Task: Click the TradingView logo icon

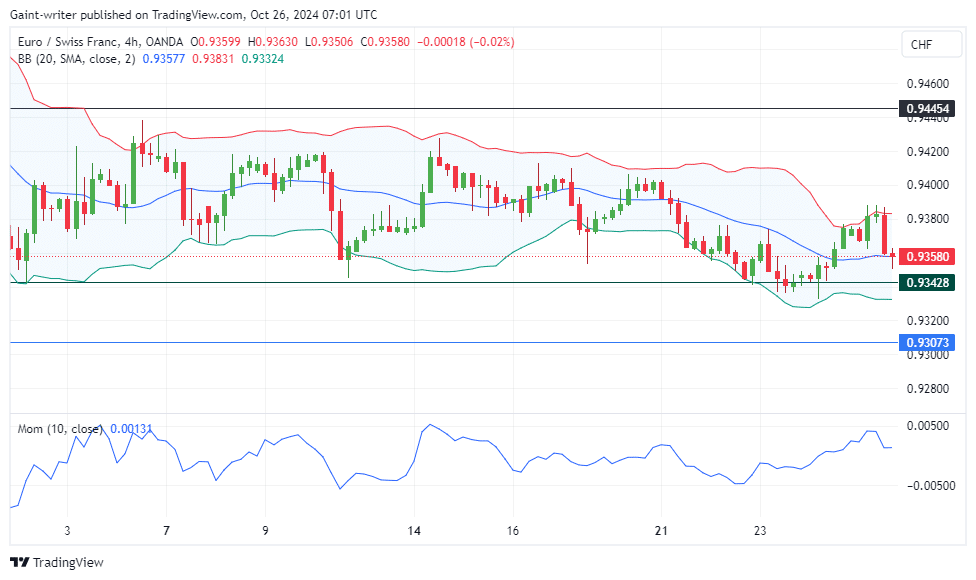Action: (19, 563)
